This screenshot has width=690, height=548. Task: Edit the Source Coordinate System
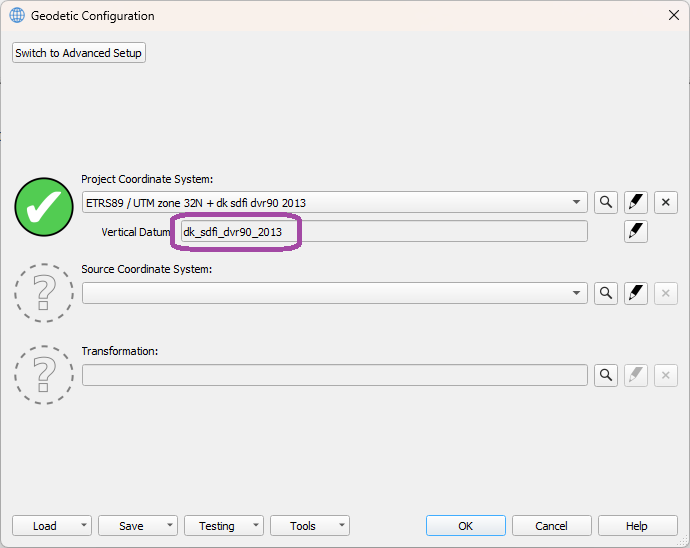pos(636,293)
